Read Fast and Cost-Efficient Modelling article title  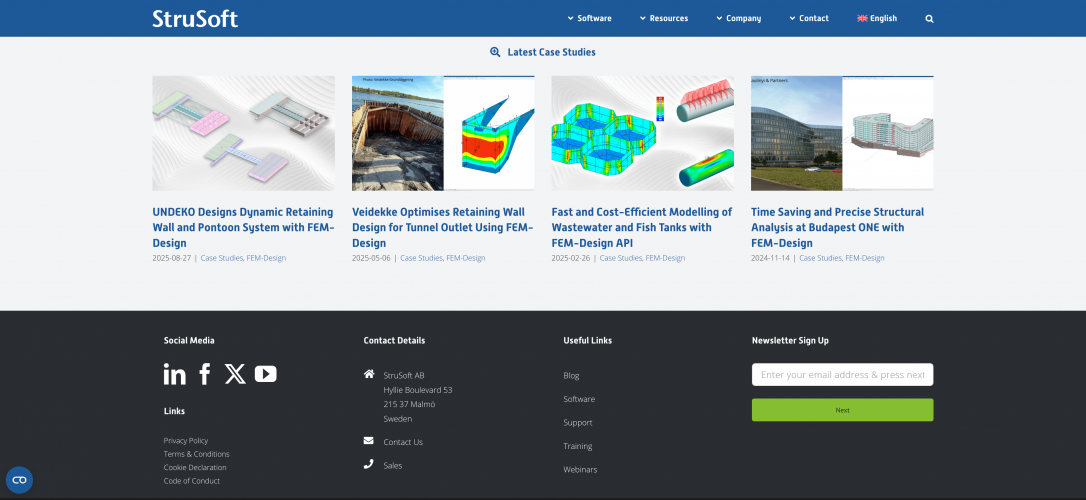click(x=641, y=227)
